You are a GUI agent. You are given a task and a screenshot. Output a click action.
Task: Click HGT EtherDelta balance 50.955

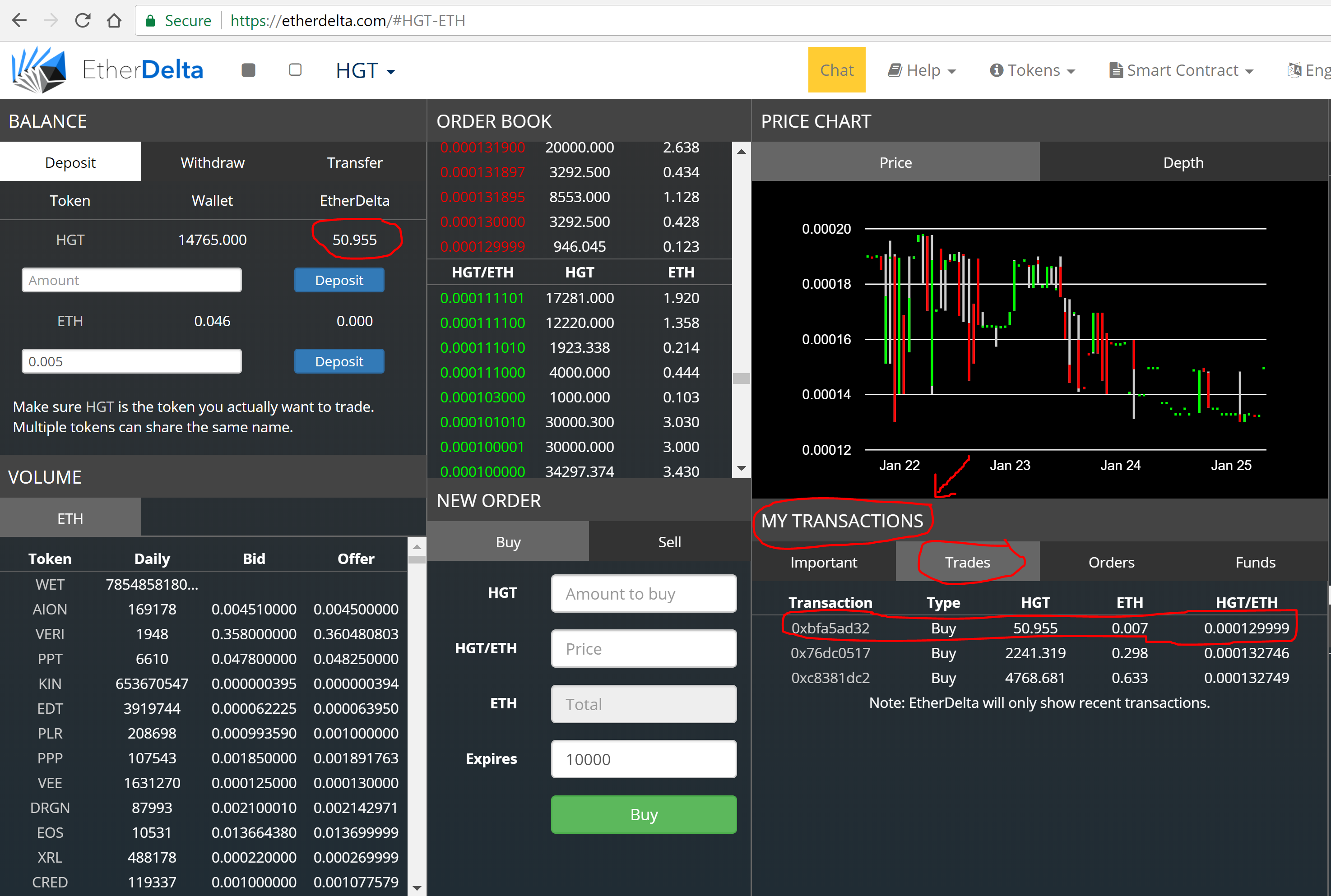tap(354, 240)
